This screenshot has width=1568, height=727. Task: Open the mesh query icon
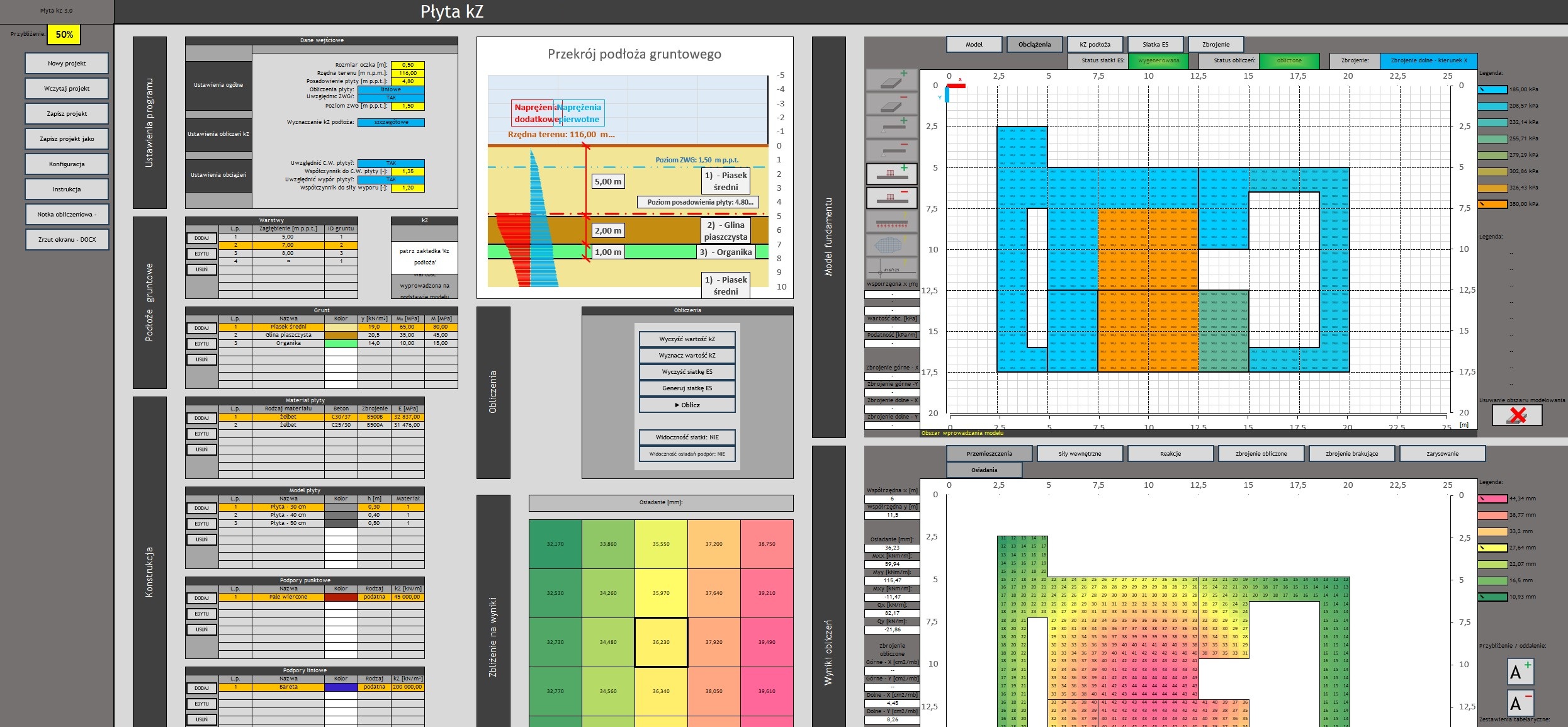point(892,244)
